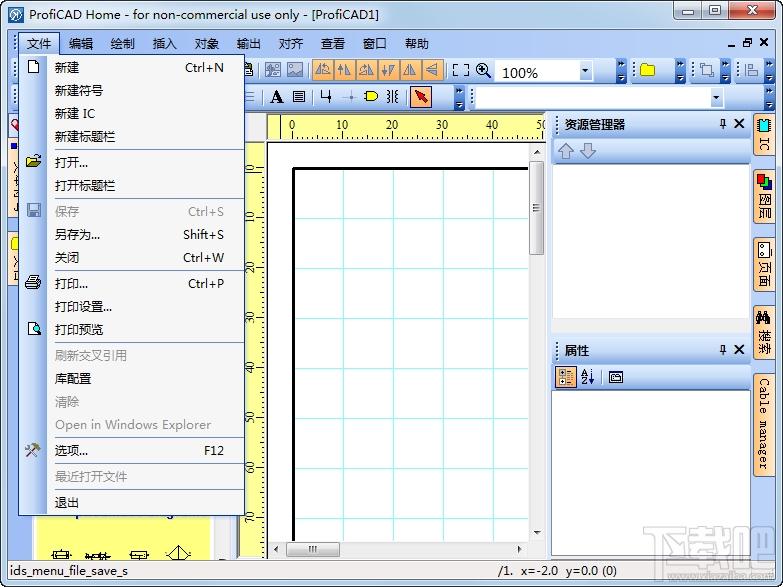Close the 资源管理器 panel

coord(740,124)
